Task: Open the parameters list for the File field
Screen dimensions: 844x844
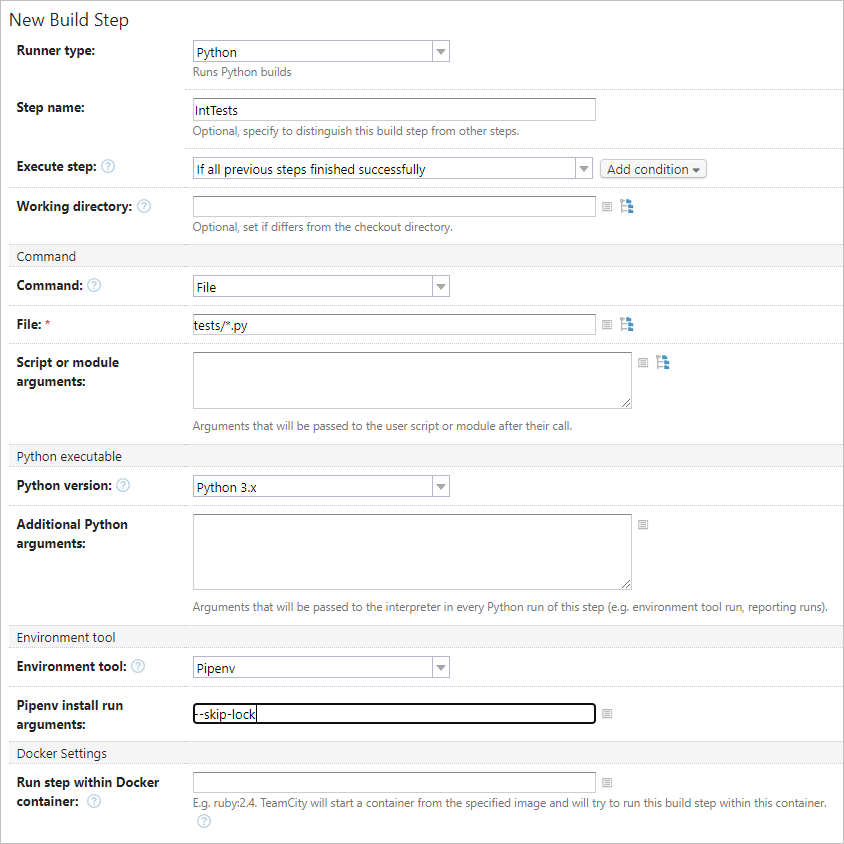Action: click(607, 324)
